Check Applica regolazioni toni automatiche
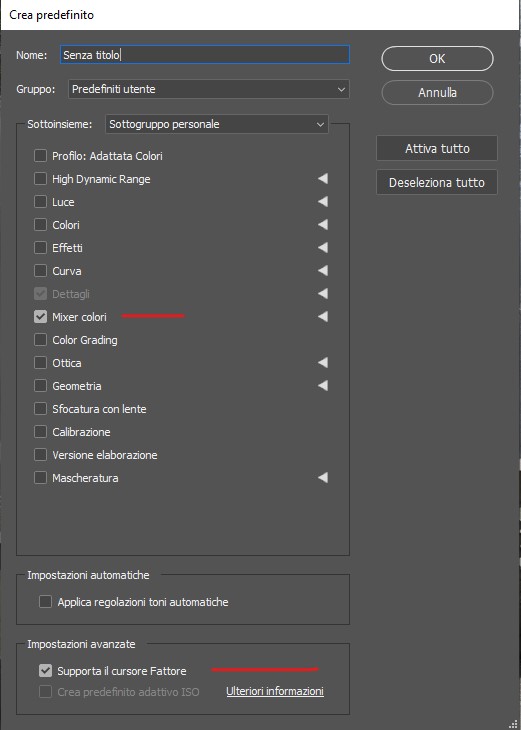The height and width of the screenshot is (730, 521). tap(45, 602)
